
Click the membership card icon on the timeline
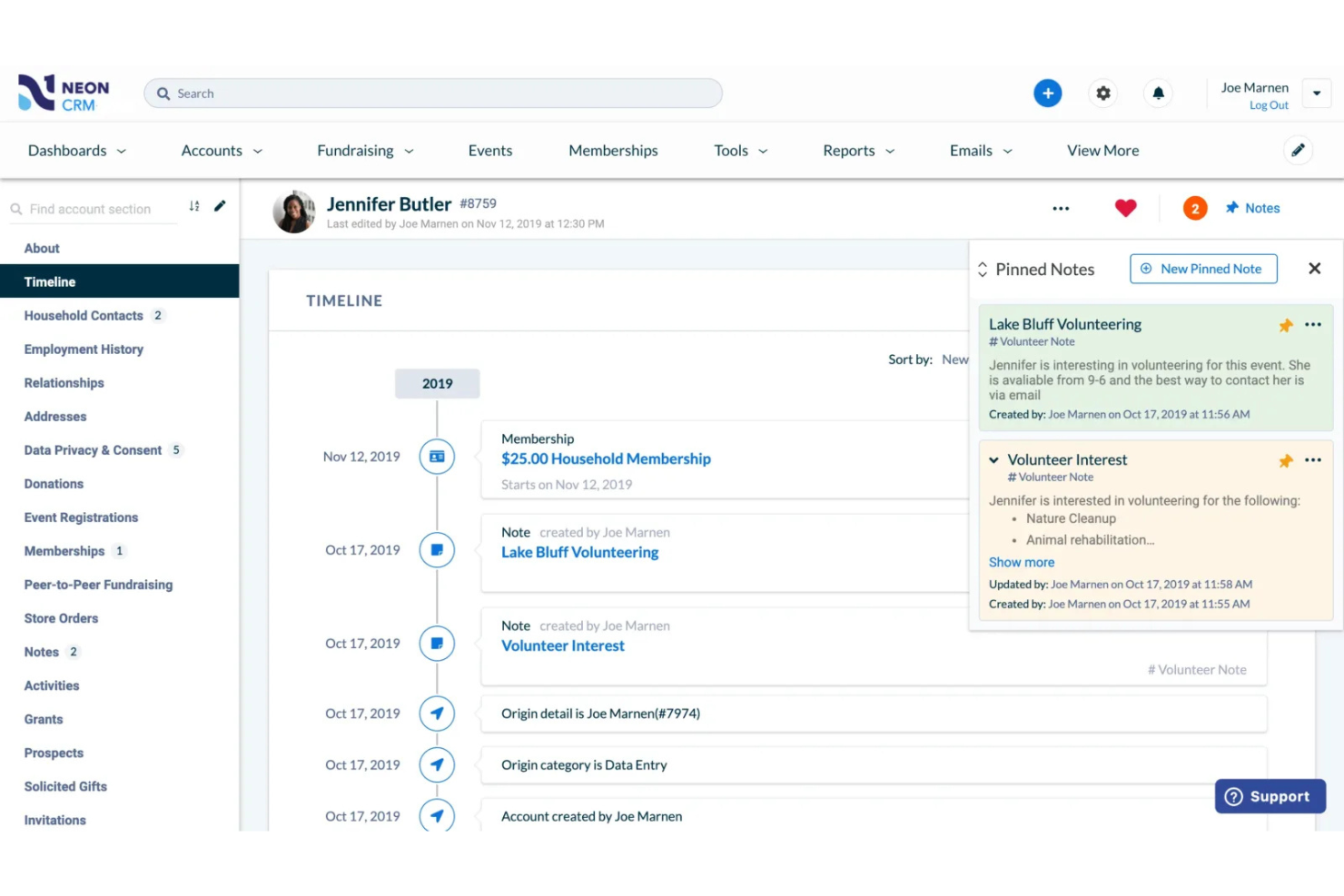click(x=437, y=457)
